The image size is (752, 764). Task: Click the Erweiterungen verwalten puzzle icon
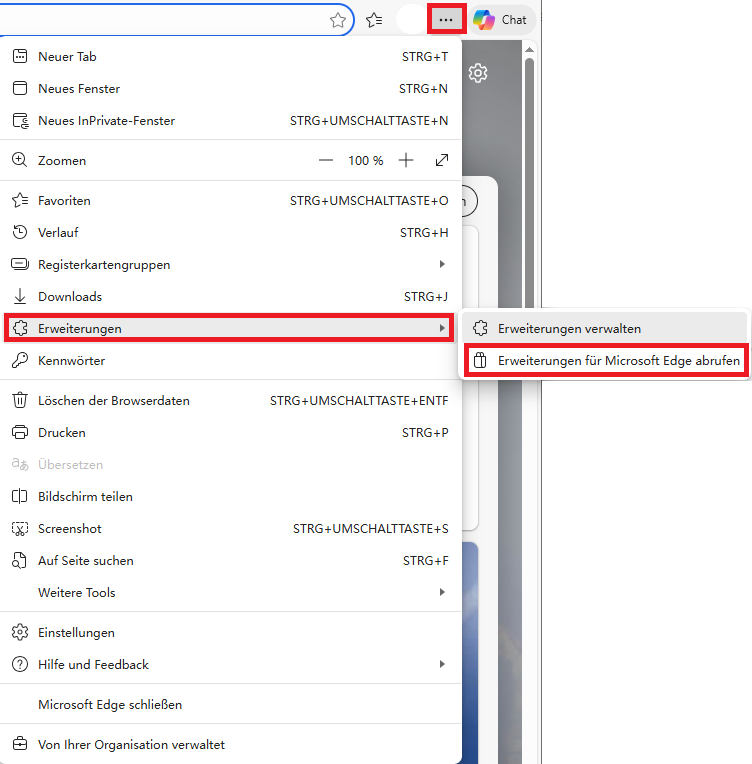480,328
